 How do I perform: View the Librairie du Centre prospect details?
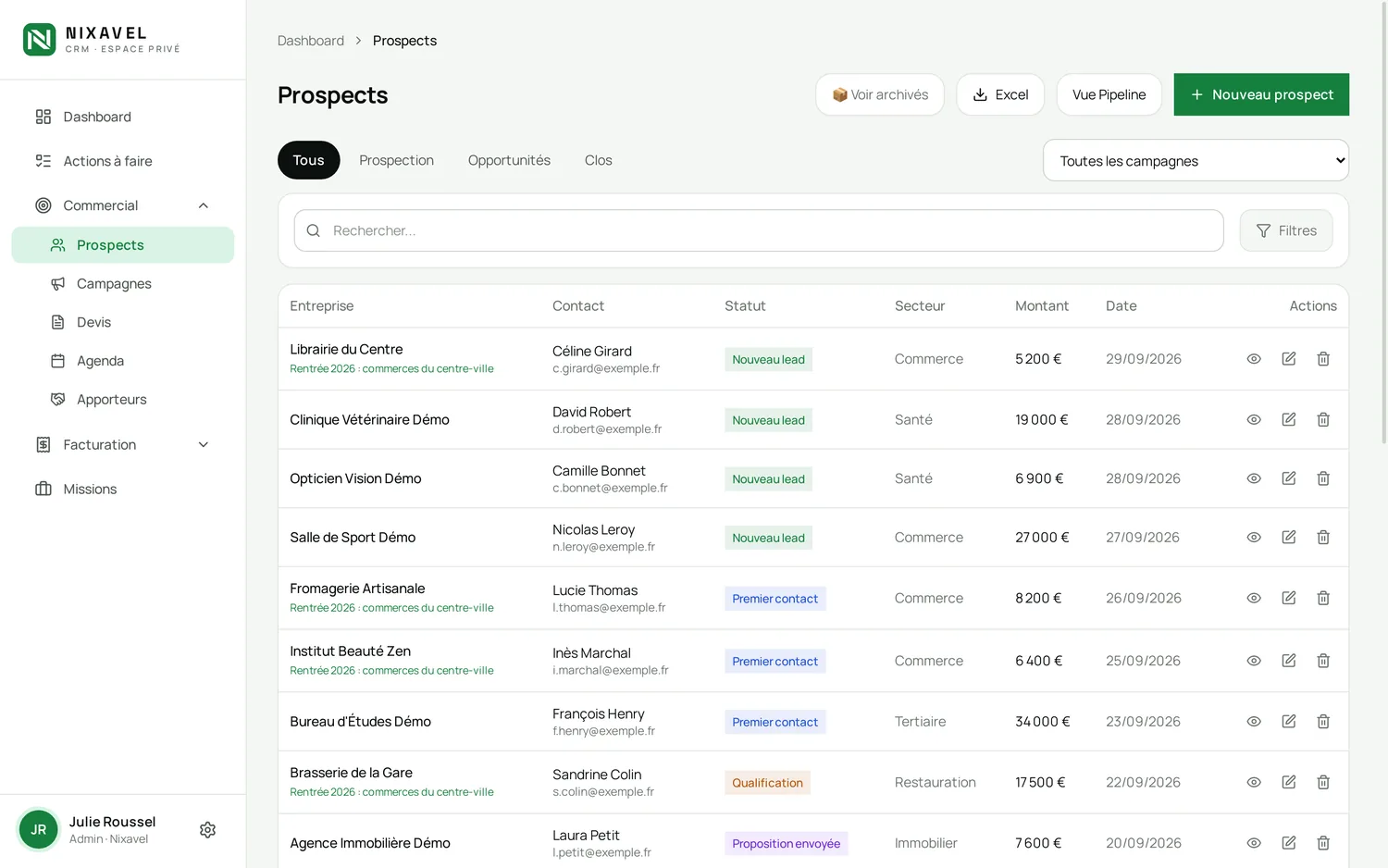click(1254, 359)
